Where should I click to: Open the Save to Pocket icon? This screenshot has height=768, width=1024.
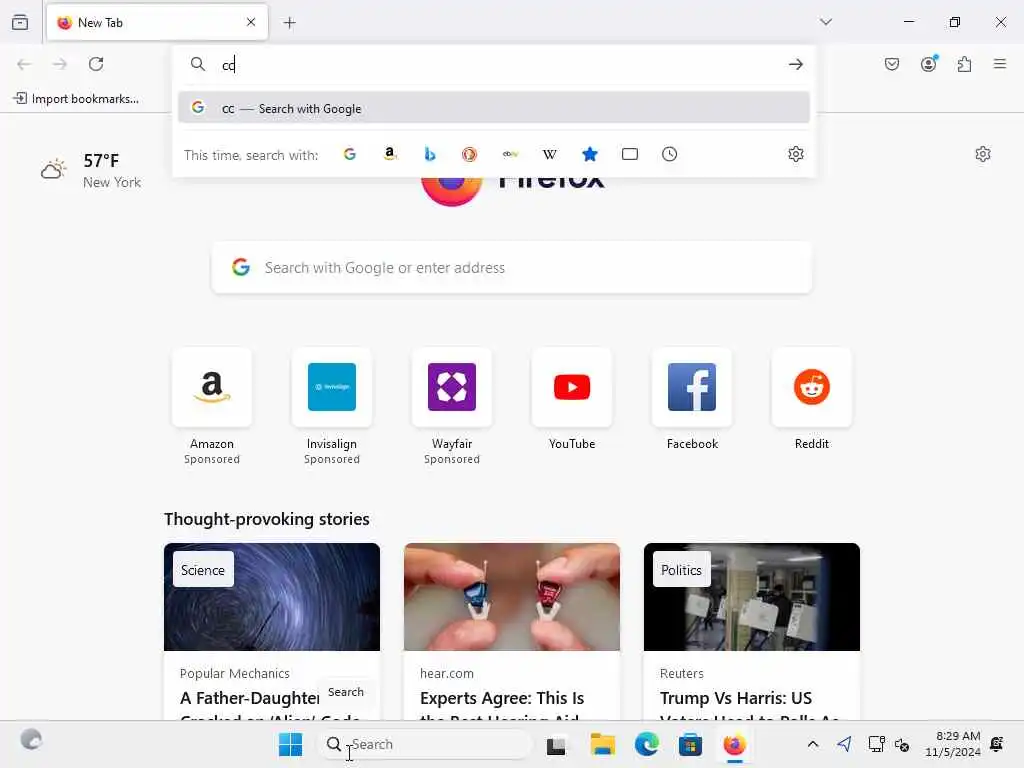click(892, 64)
